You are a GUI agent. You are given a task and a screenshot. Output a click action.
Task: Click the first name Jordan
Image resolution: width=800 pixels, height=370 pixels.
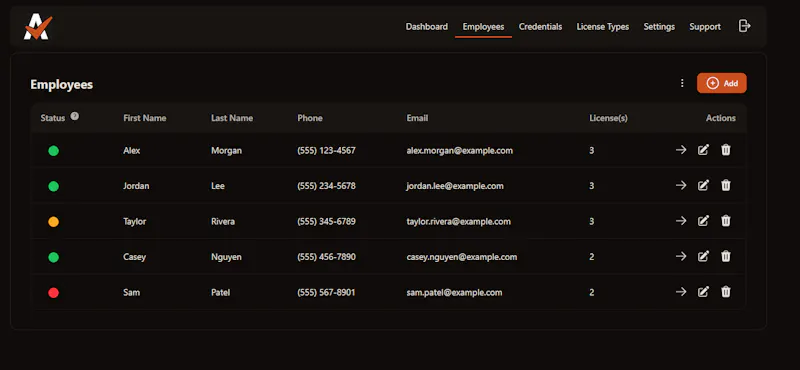click(136, 186)
